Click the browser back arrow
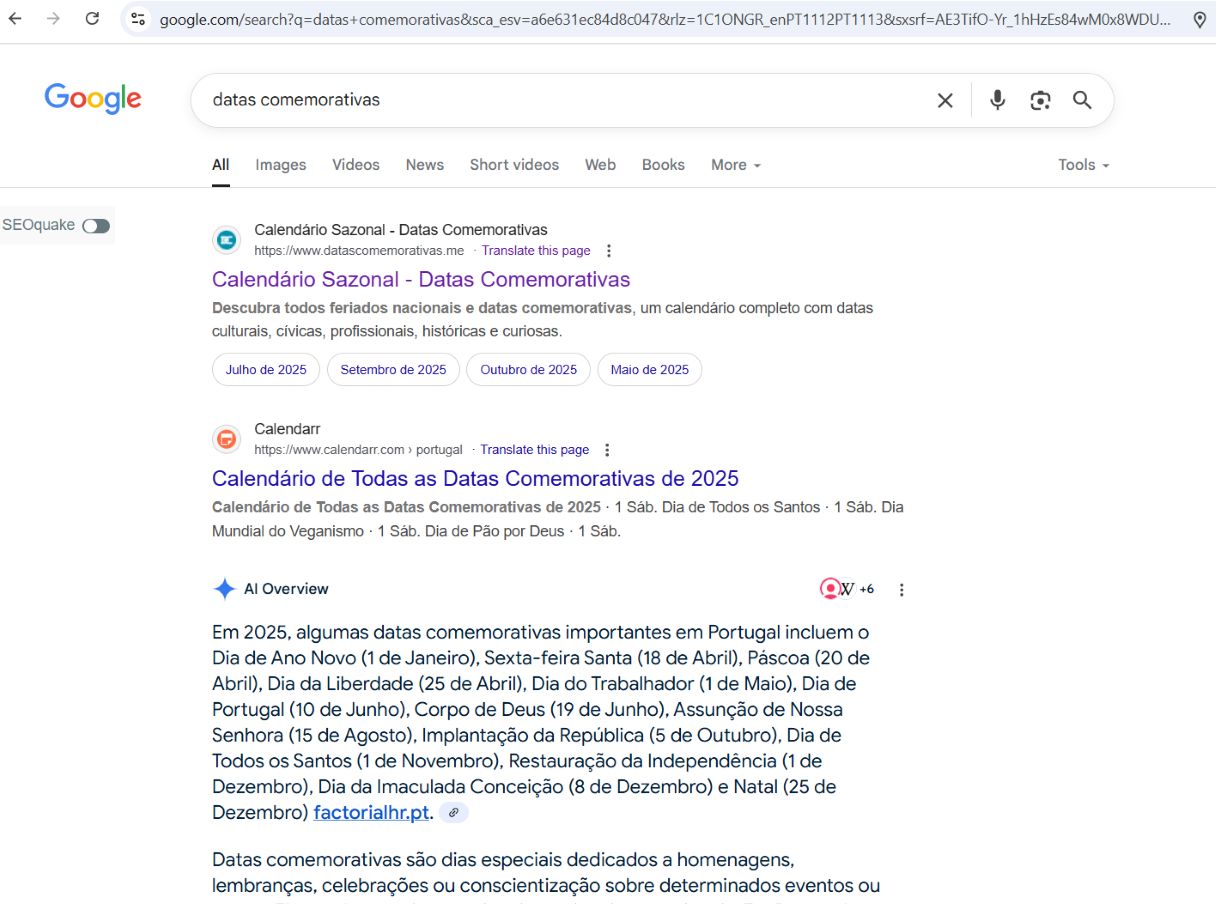1216x904 pixels. (15, 18)
